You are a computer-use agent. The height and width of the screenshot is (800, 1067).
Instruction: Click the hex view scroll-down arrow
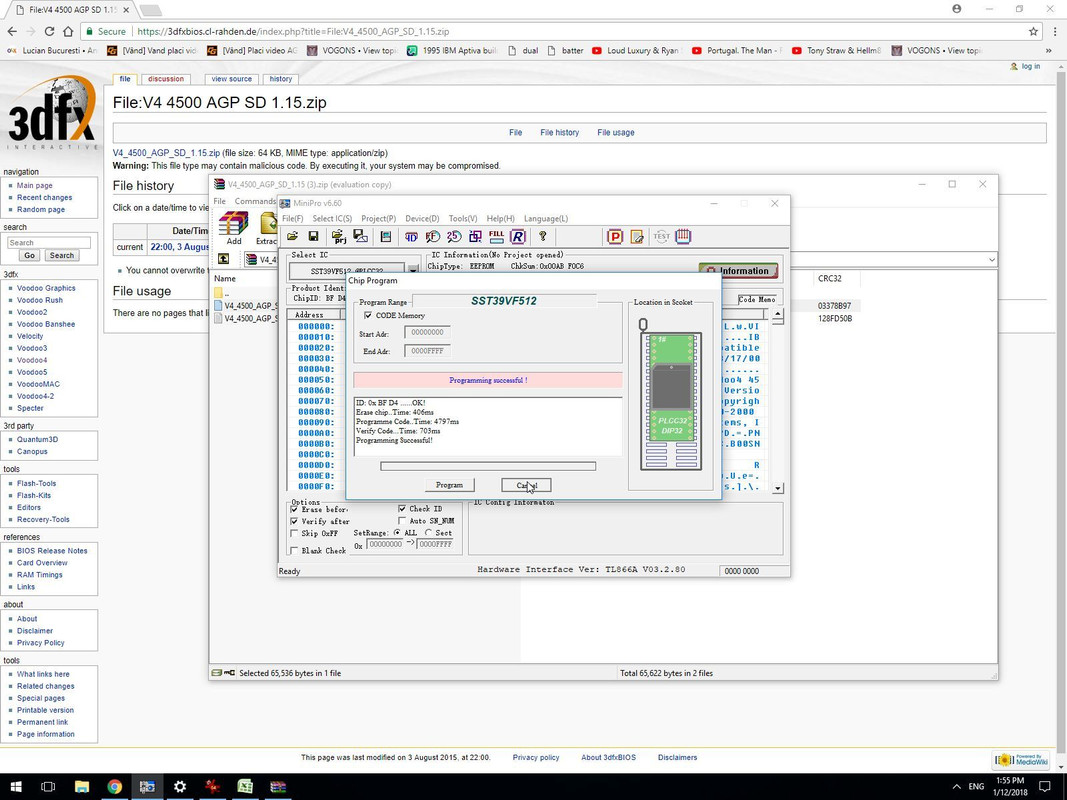778,488
